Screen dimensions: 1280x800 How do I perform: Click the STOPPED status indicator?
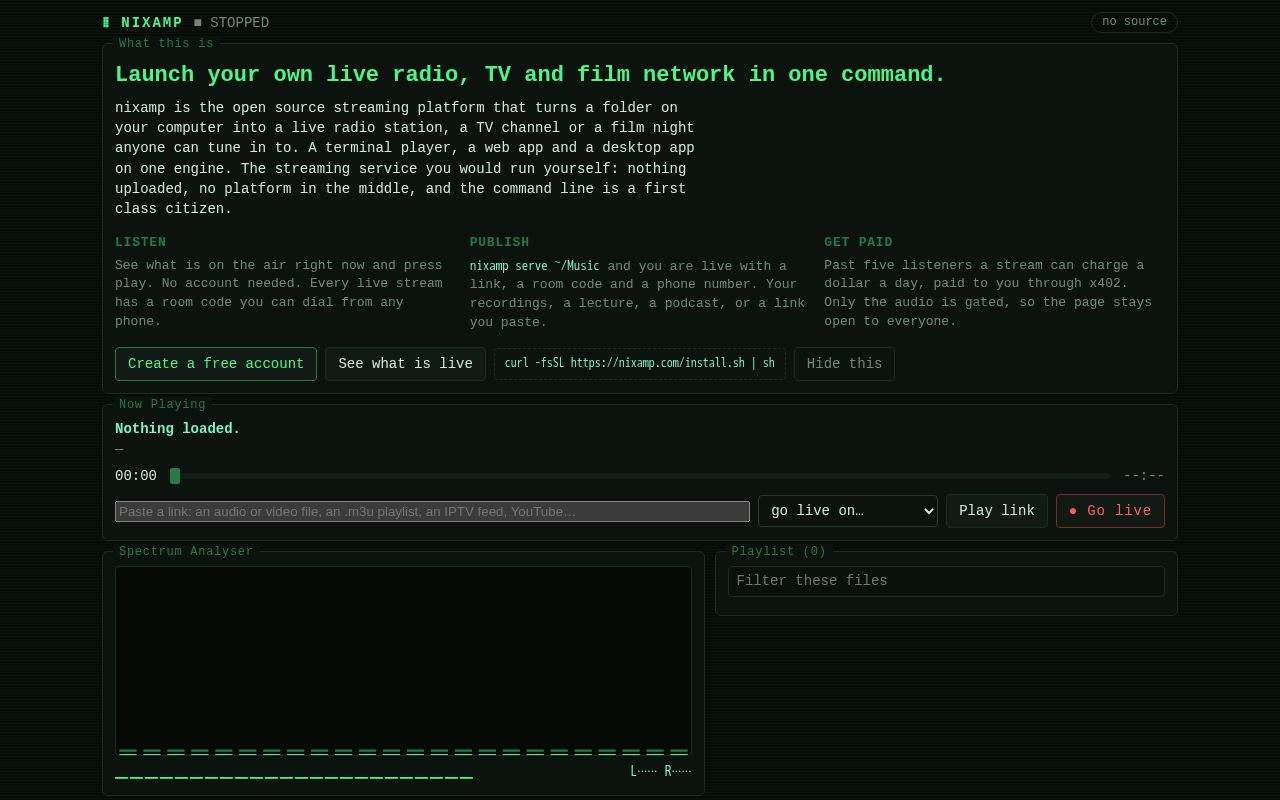[x=231, y=22]
